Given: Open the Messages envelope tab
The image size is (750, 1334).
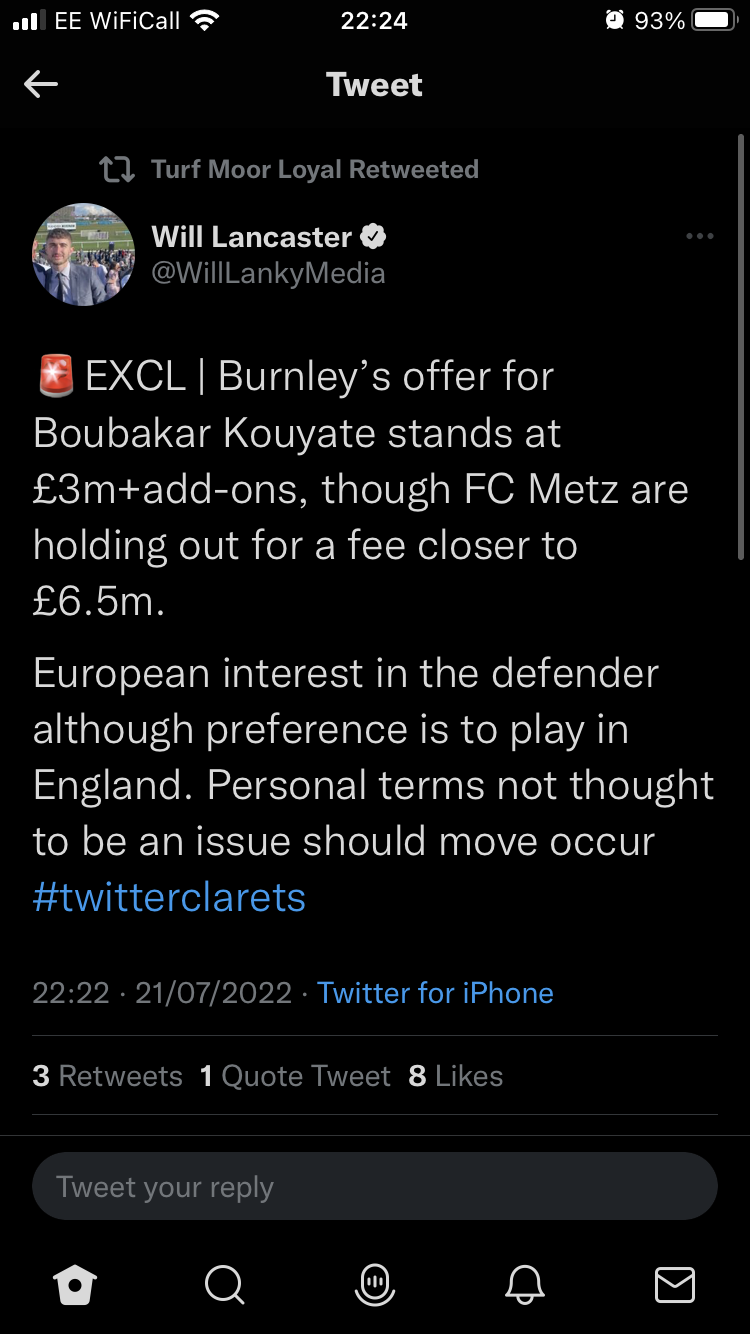Looking at the screenshot, I should [x=674, y=1284].
